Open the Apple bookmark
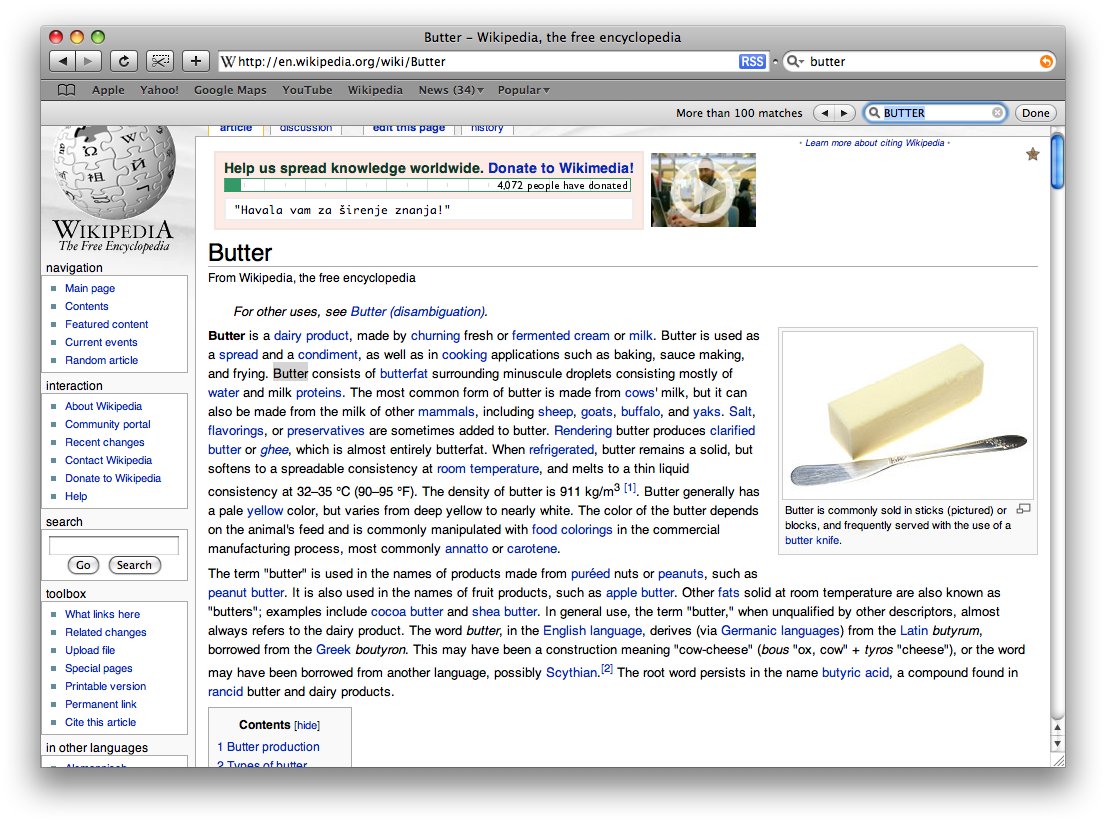This screenshot has width=1106, height=823. click(108, 90)
